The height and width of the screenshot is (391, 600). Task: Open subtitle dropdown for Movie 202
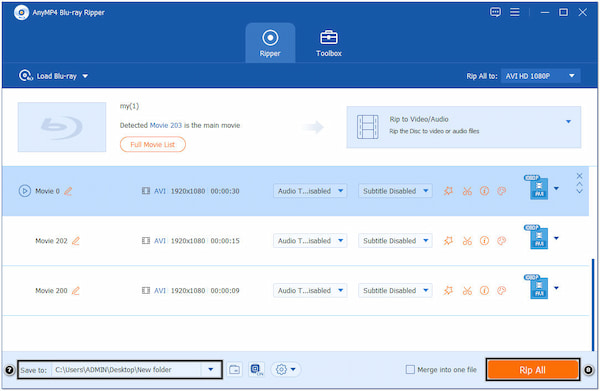(395, 241)
